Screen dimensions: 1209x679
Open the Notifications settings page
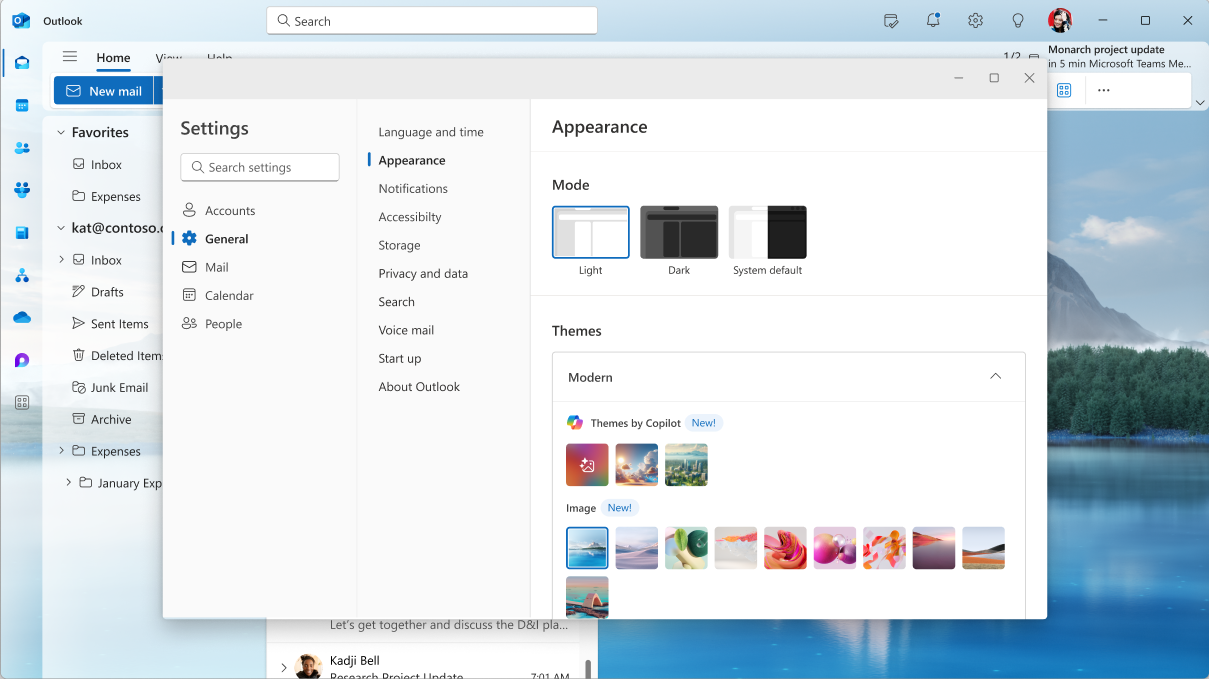(x=412, y=188)
